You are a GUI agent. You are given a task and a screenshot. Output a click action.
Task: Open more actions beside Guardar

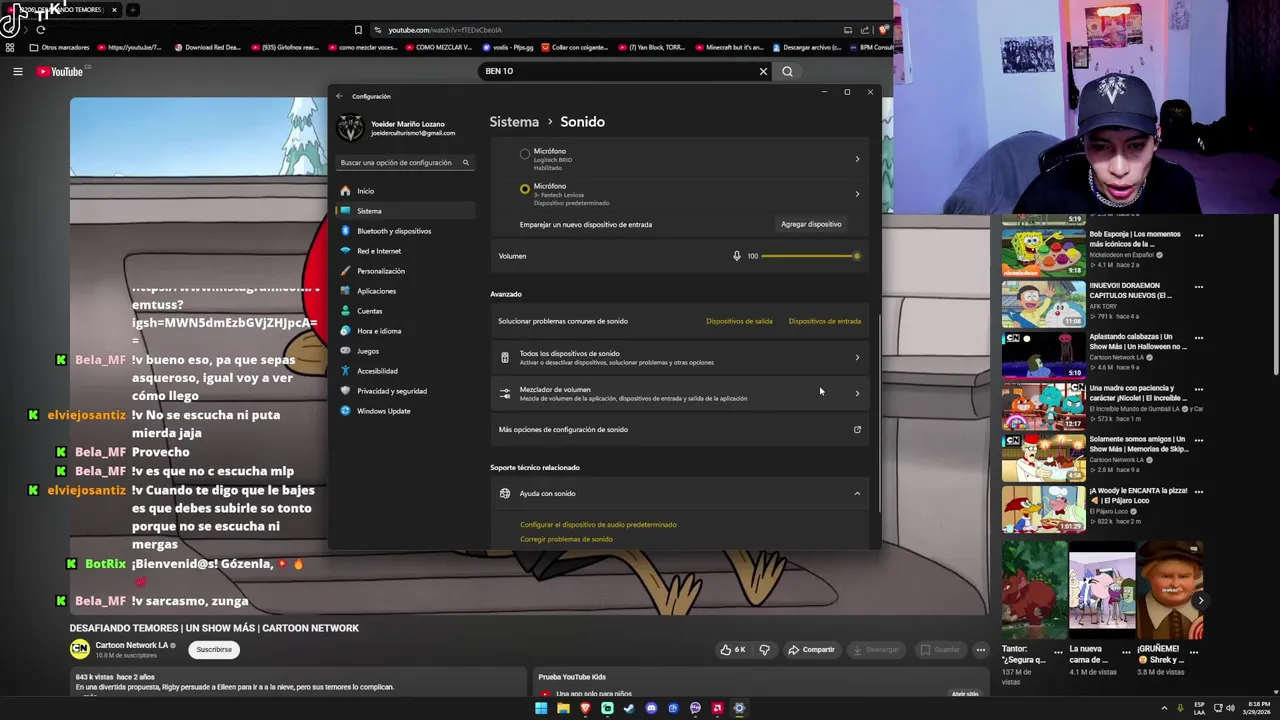click(x=980, y=649)
